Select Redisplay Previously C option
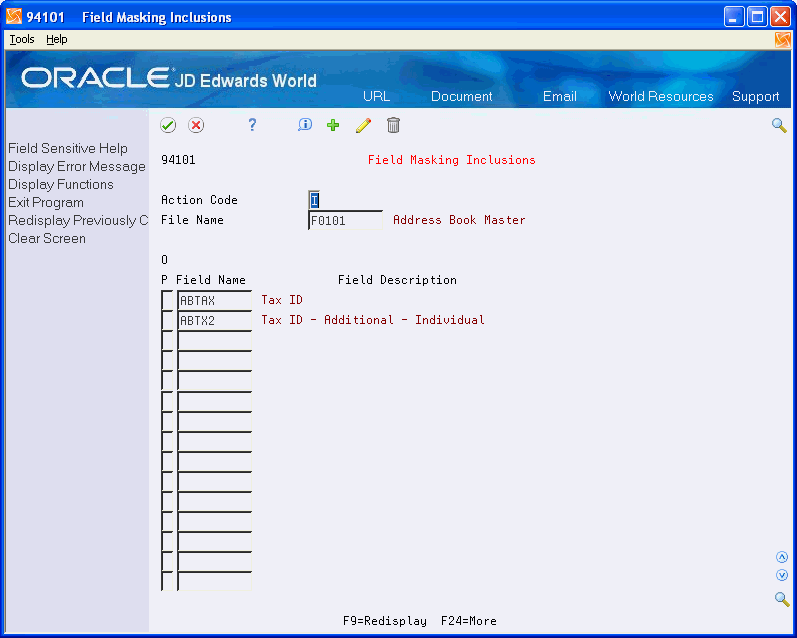 pos(78,221)
